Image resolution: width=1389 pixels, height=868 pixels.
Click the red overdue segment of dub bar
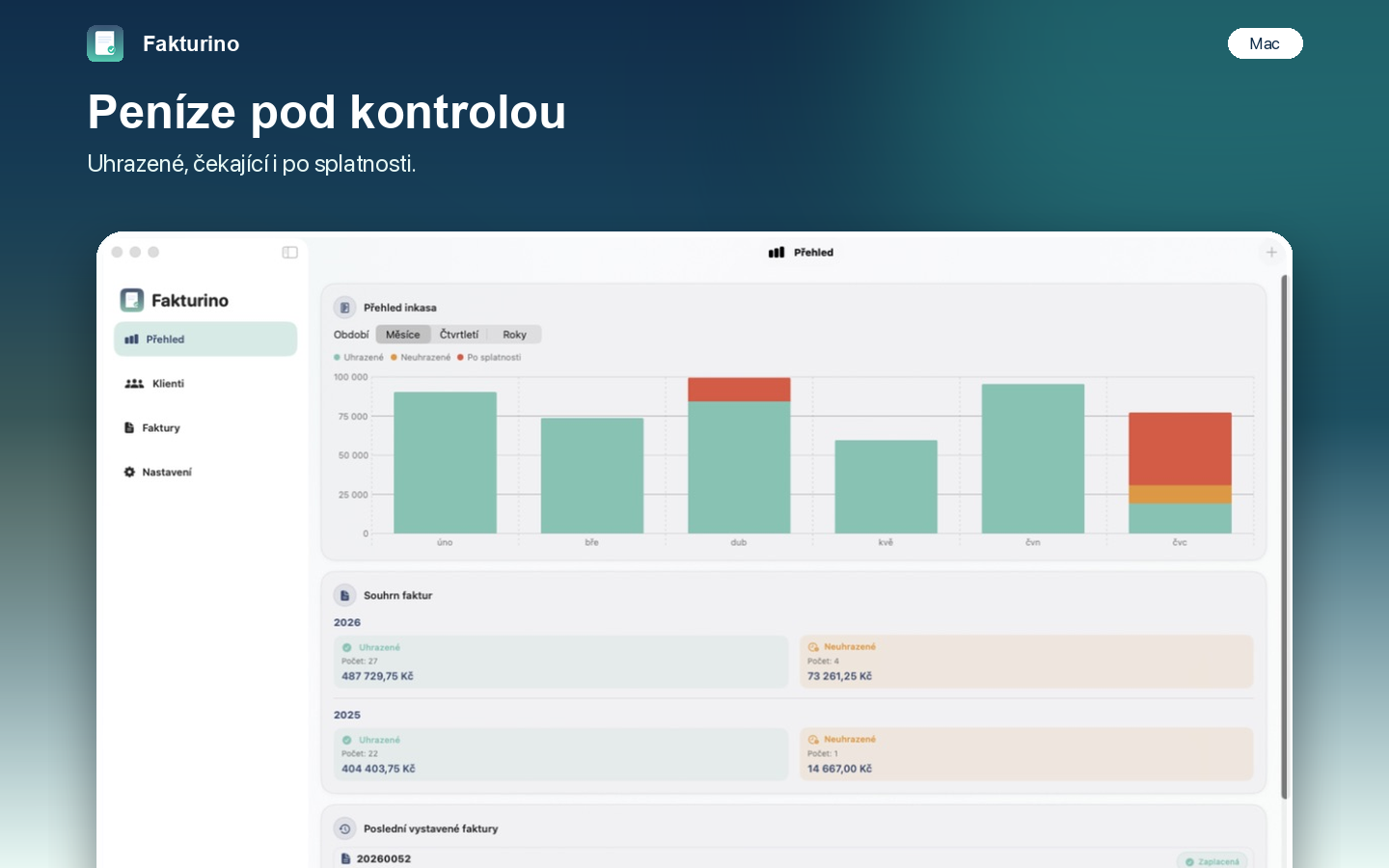tap(739, 390)
